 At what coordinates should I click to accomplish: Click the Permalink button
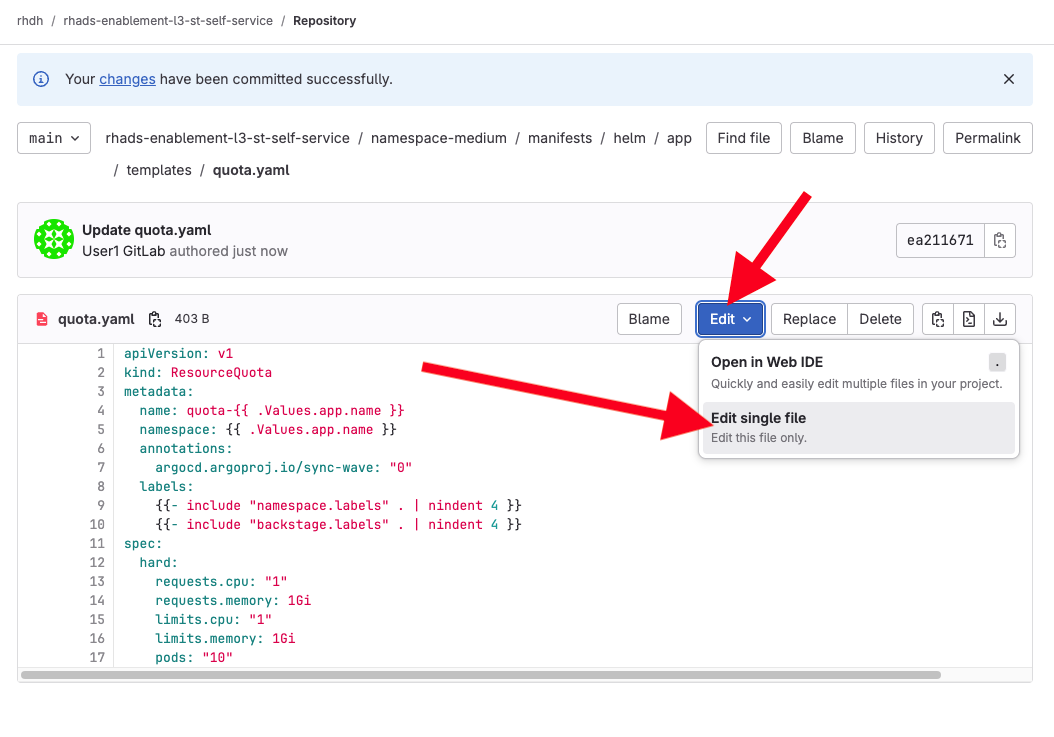[x=987, y=138]
